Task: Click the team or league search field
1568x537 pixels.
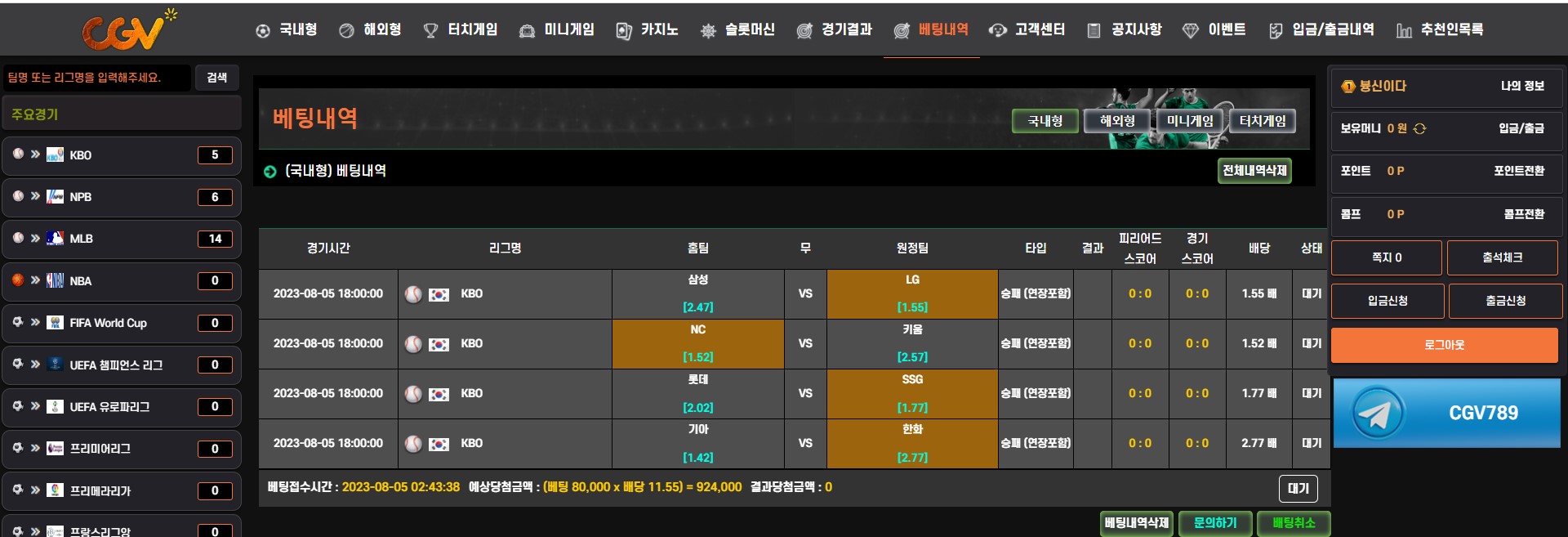Action: coord(96,78)
